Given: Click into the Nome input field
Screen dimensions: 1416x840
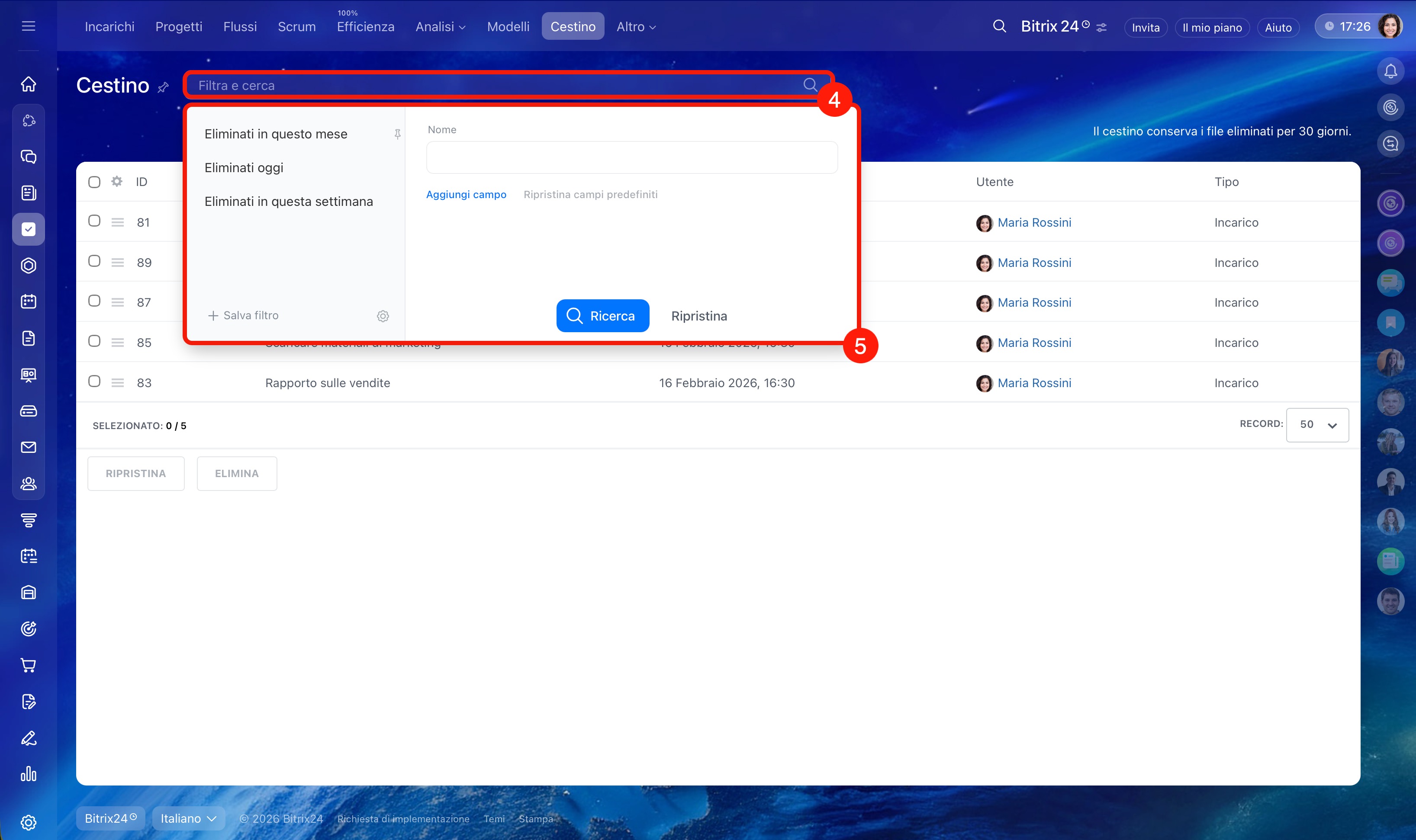Looking at the screenshot, I should (x=631, y=157).
